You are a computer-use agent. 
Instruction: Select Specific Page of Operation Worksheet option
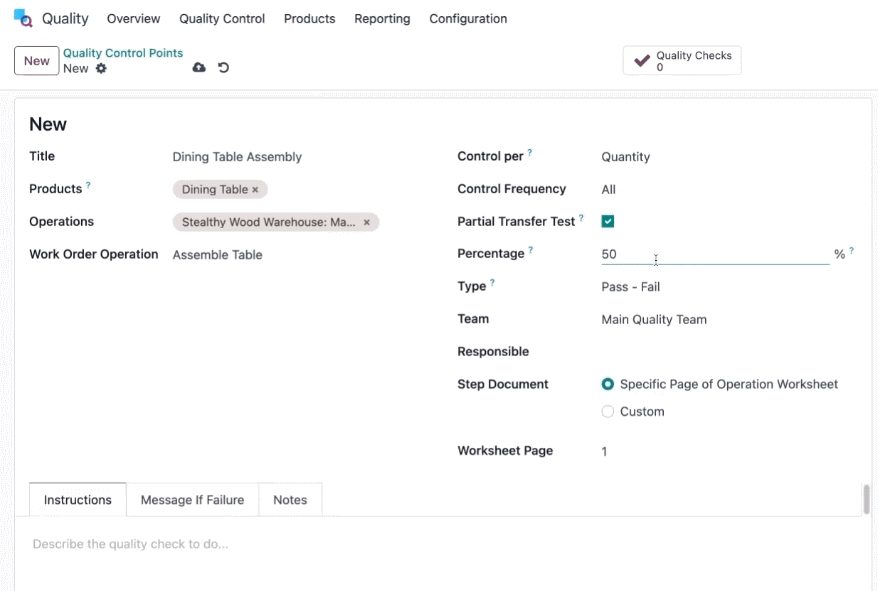click(x=608, y=384)
